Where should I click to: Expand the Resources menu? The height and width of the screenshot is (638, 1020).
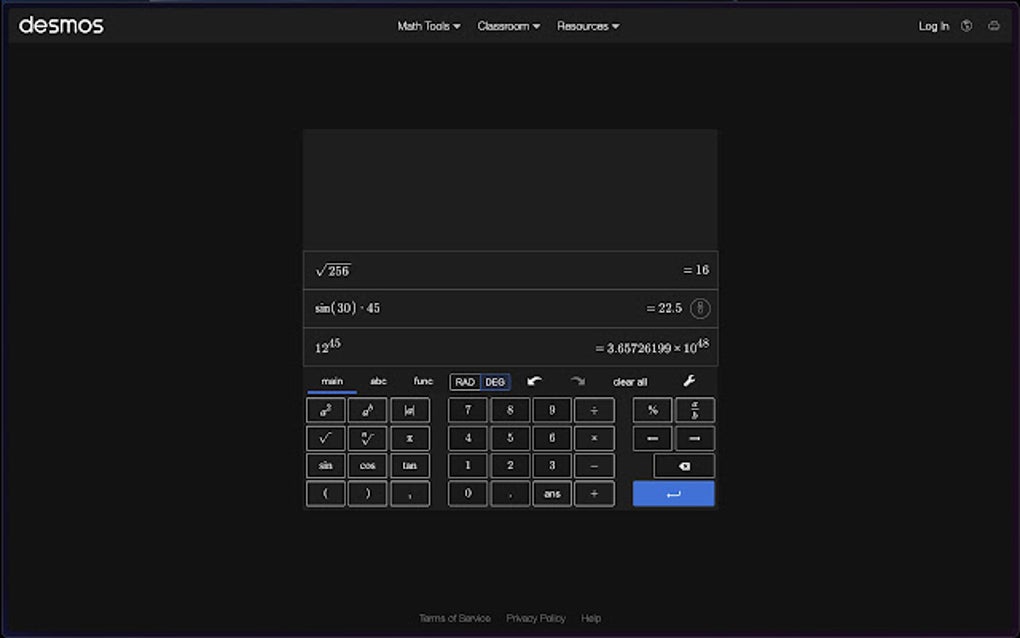[x=587, y=27]
